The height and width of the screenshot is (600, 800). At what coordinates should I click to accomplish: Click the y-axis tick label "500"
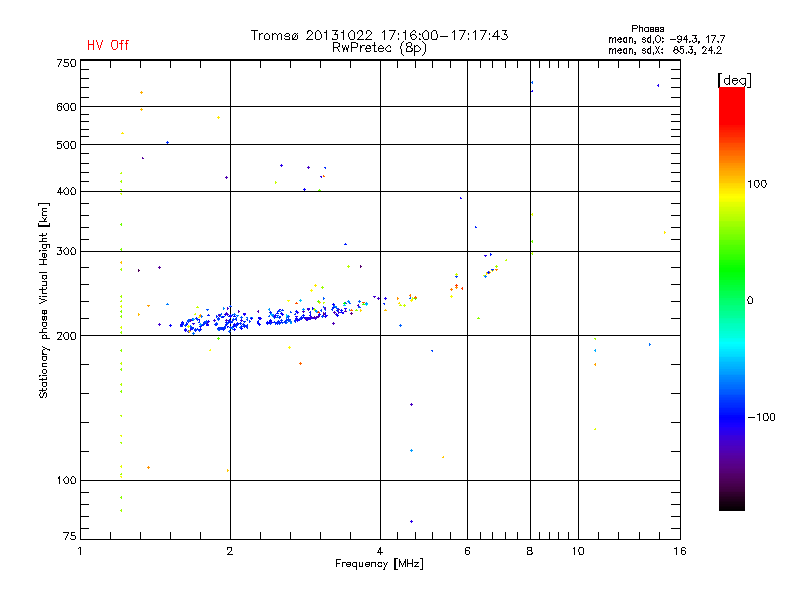pyautogui.click(x=66, y=145)
